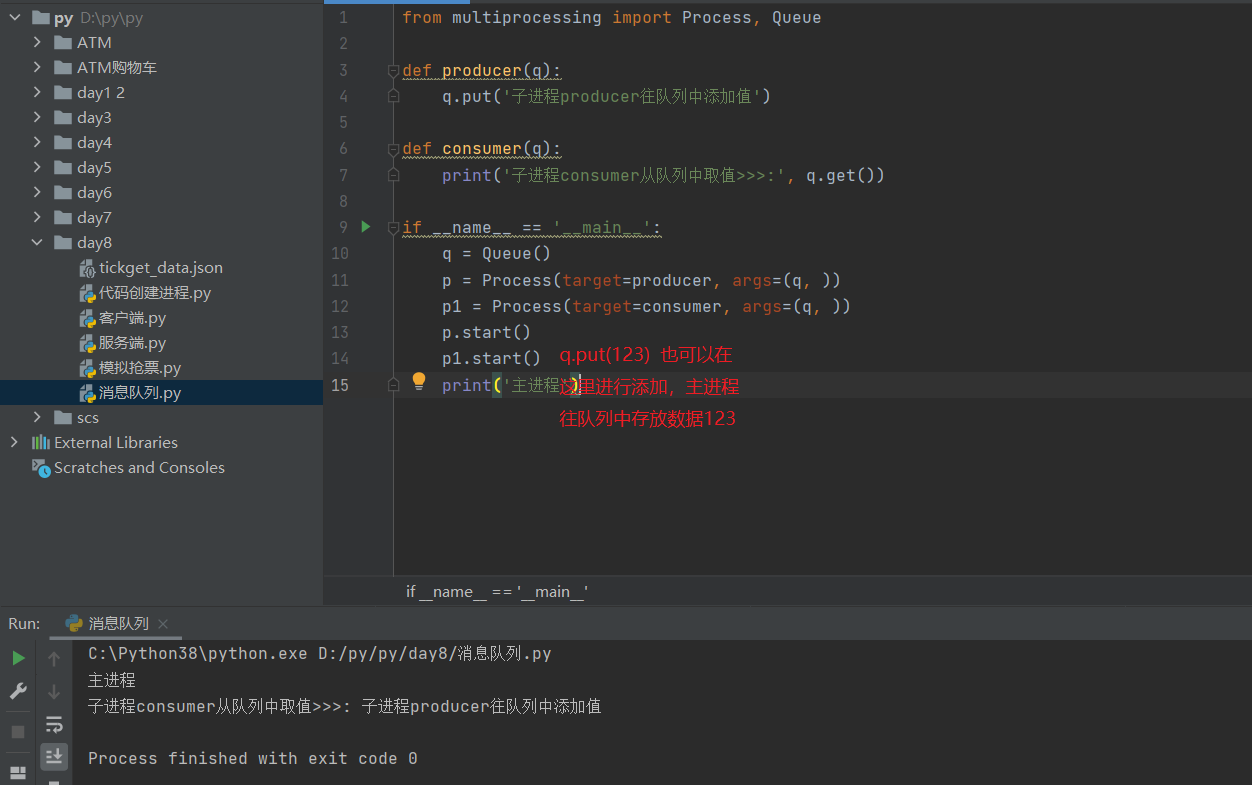Click the Stop process square icon
Screen dimensions: 1252x785
coord(18,732)
